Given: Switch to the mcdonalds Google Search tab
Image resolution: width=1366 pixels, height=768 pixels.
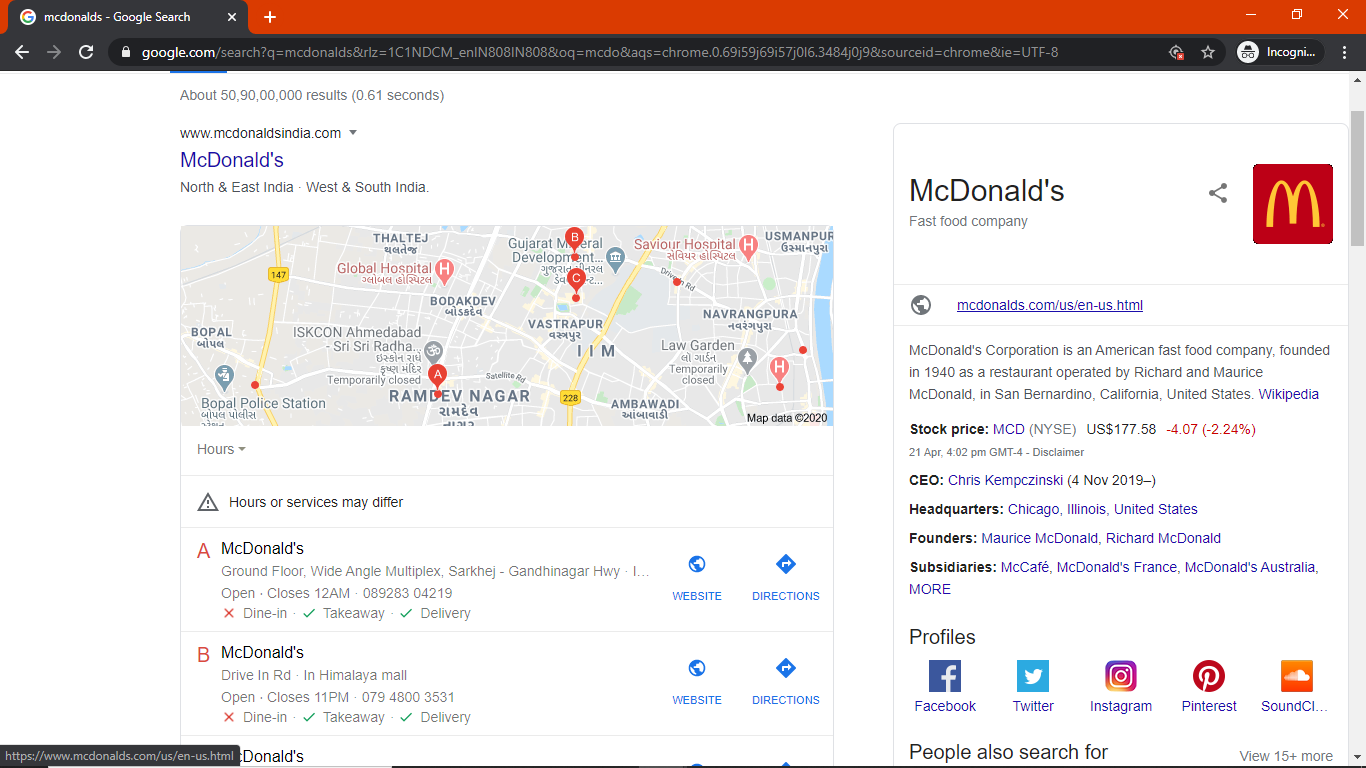Looking at the screenshot, I should tap(120, 16).
